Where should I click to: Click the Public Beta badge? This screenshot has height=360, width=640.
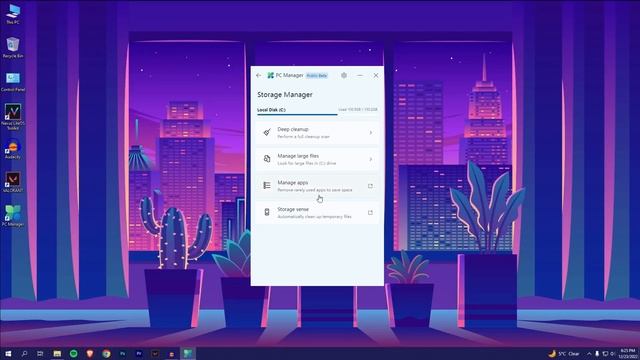click(317, 76)
